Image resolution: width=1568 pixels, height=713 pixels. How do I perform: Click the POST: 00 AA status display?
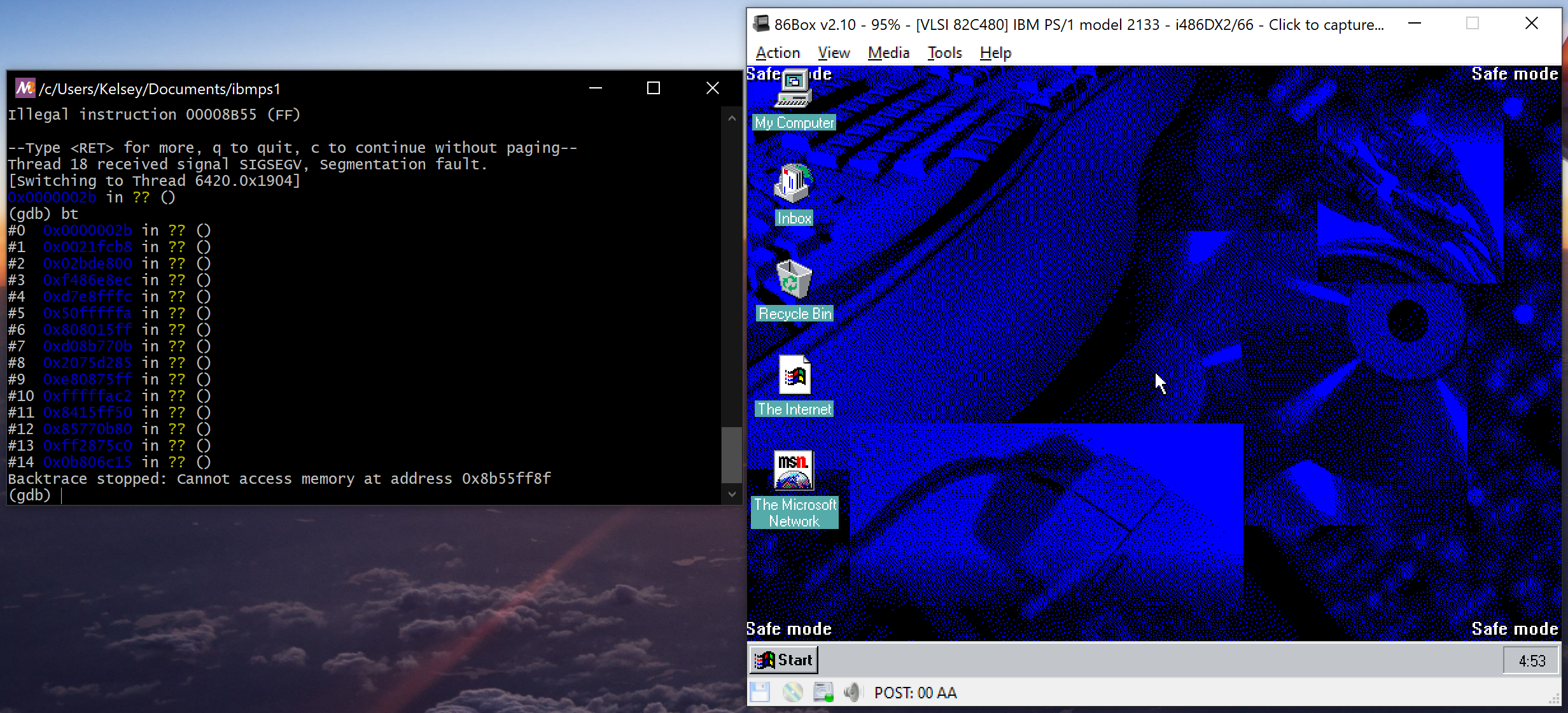[x=915, y=693]
